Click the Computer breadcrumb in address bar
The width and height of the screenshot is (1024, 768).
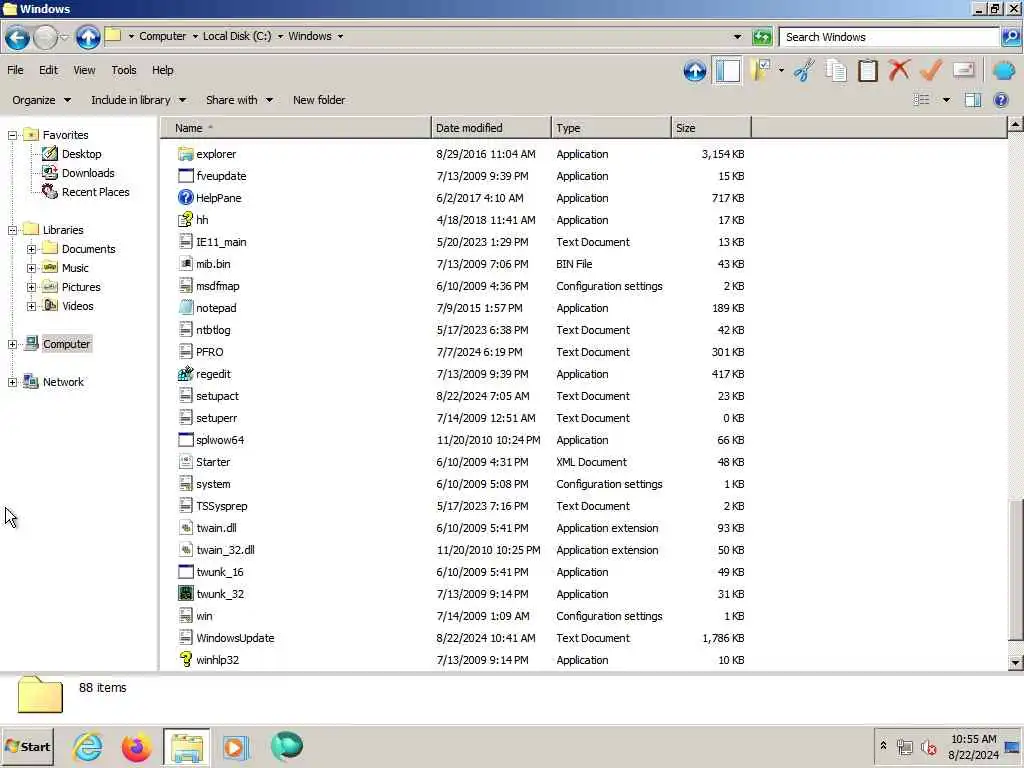(163, 37)
